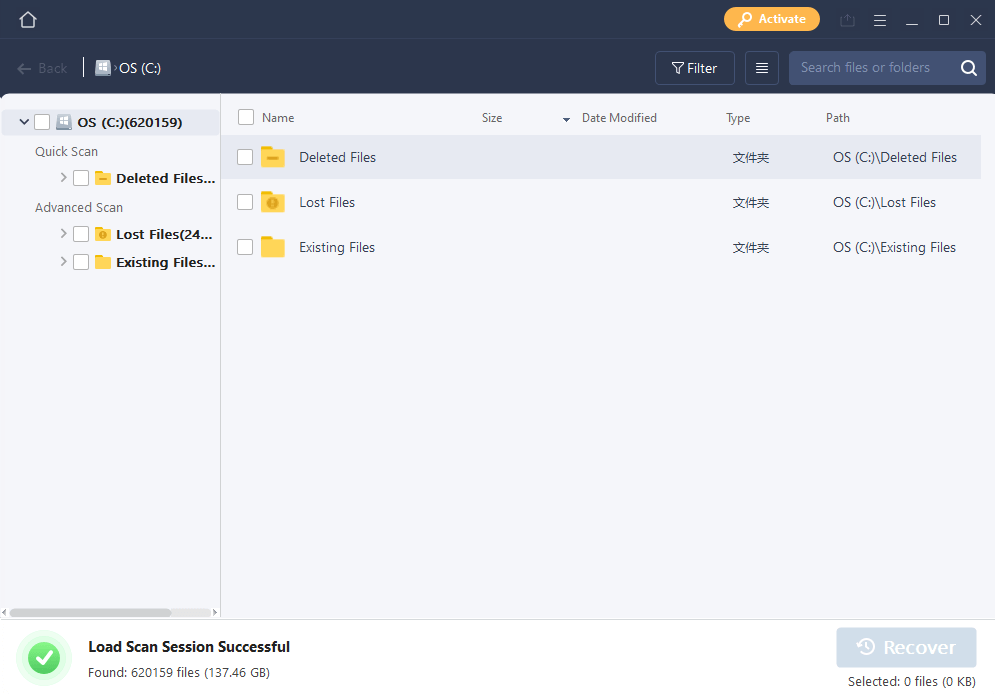Click the share icon near Activate
995x694 pixels.
tap(847, 20)
